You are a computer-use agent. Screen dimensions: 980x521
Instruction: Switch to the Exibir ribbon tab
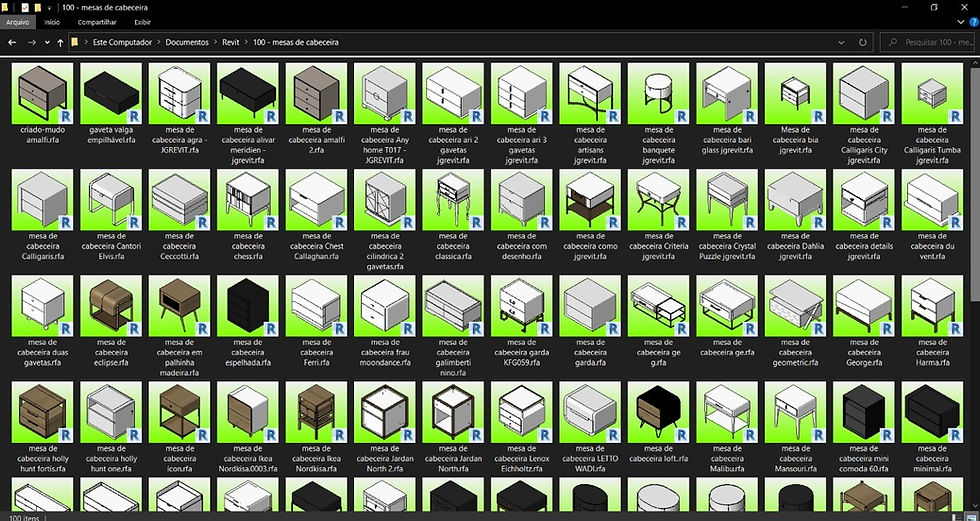click(x=142, y=22)
